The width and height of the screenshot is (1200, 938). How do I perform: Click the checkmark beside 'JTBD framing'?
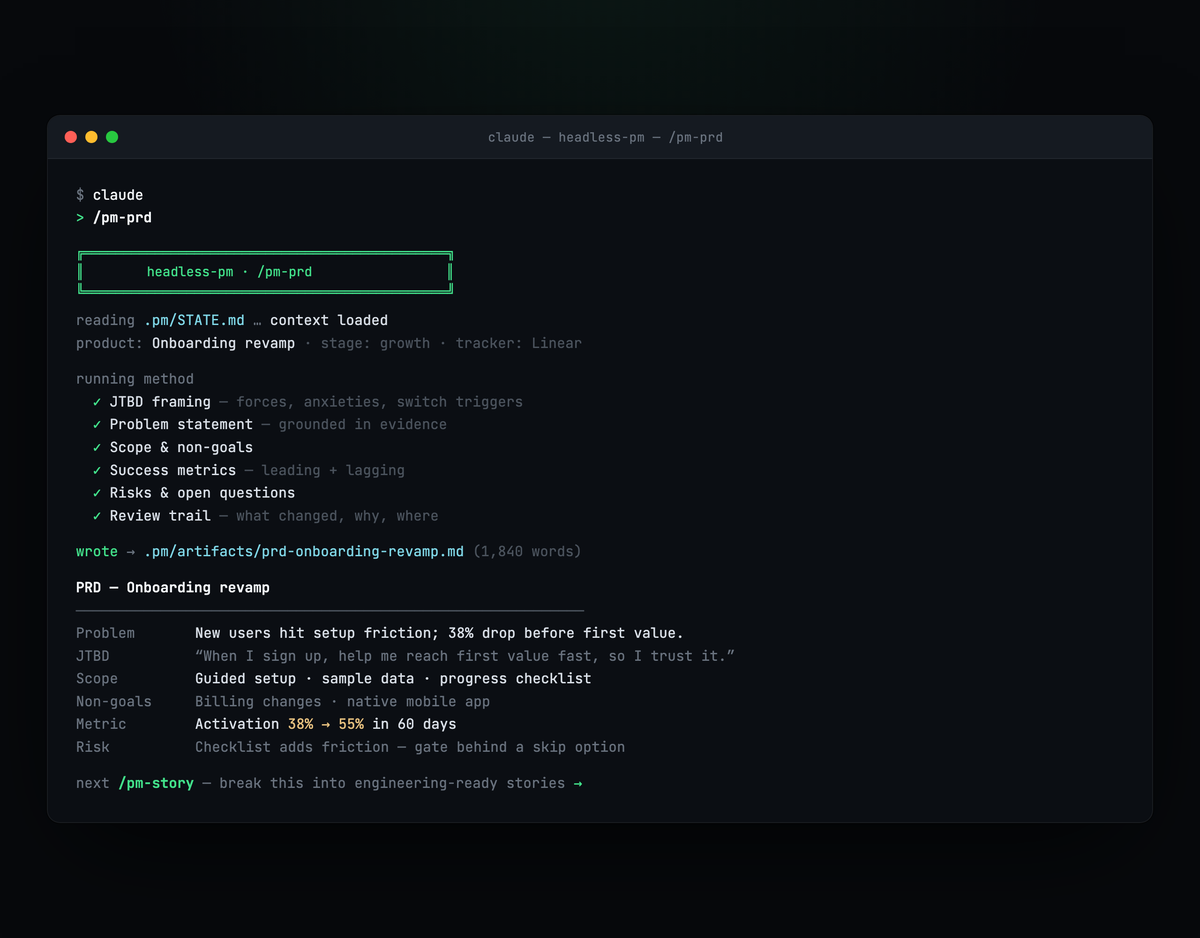[97, 402]
